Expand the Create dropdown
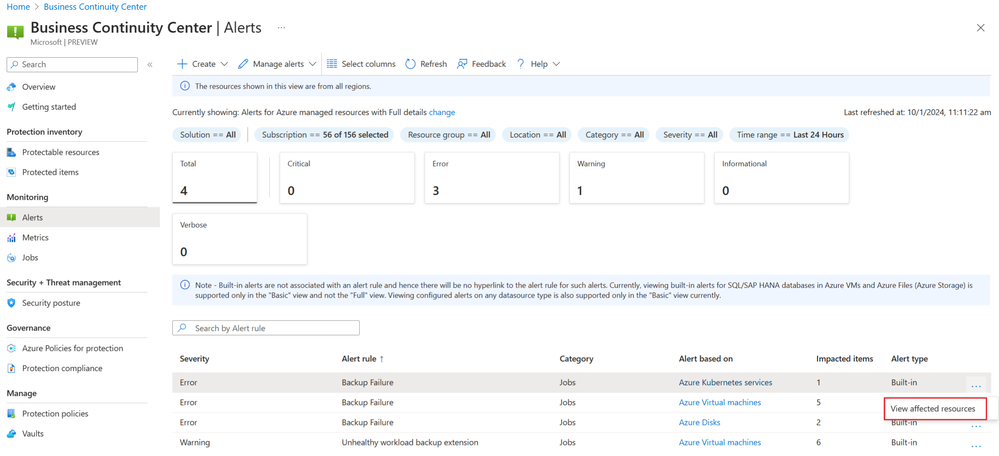The width and height of the screenshot is (999, 456). click(x=202, y=64)
